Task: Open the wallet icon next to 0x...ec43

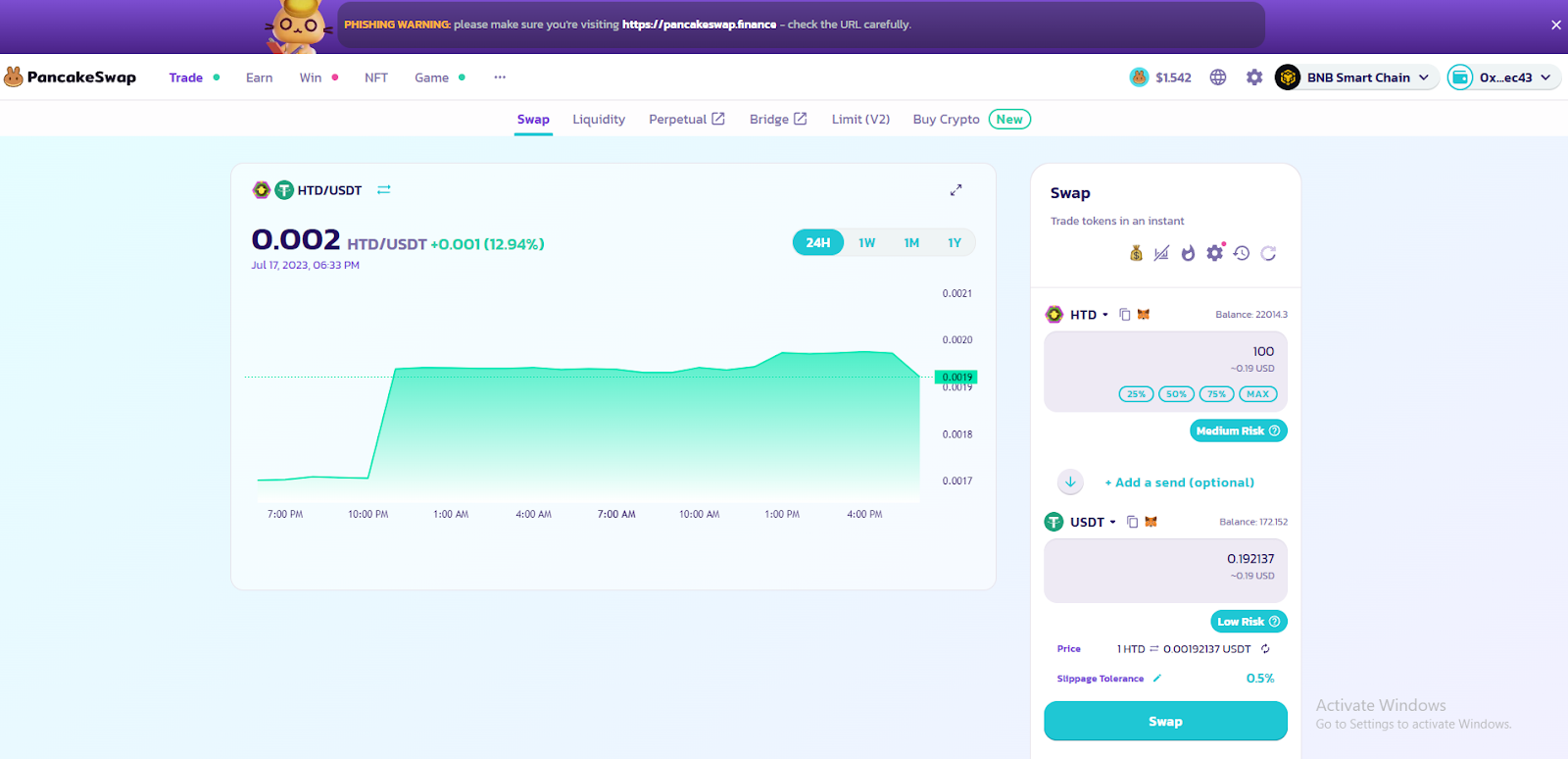Action: coord(1460,77)
